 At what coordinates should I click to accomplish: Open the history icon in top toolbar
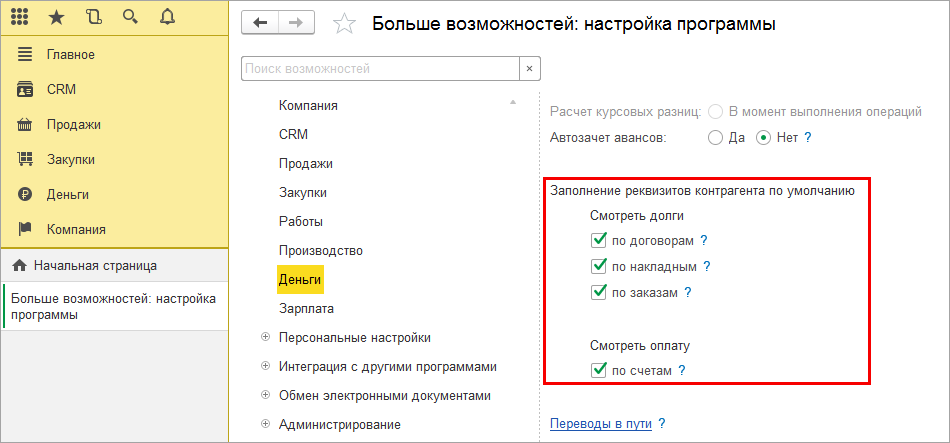[x=94, y=17]
